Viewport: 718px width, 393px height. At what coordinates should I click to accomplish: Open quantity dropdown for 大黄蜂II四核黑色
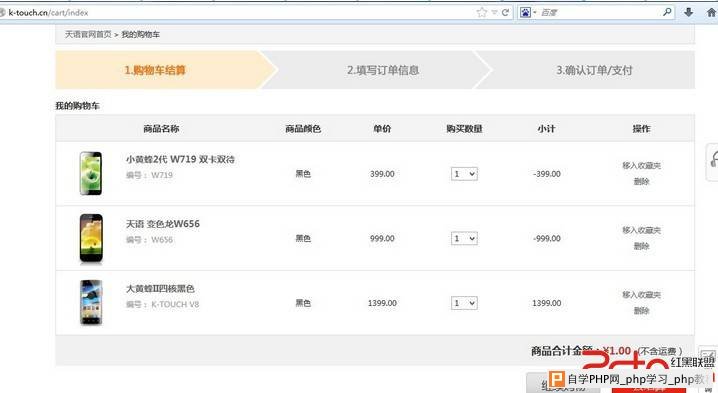click(x=464, y=303)
